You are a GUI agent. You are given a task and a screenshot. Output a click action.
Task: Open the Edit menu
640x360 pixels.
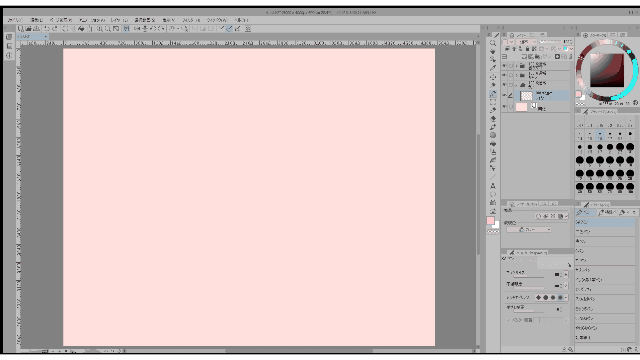point(37,20)
